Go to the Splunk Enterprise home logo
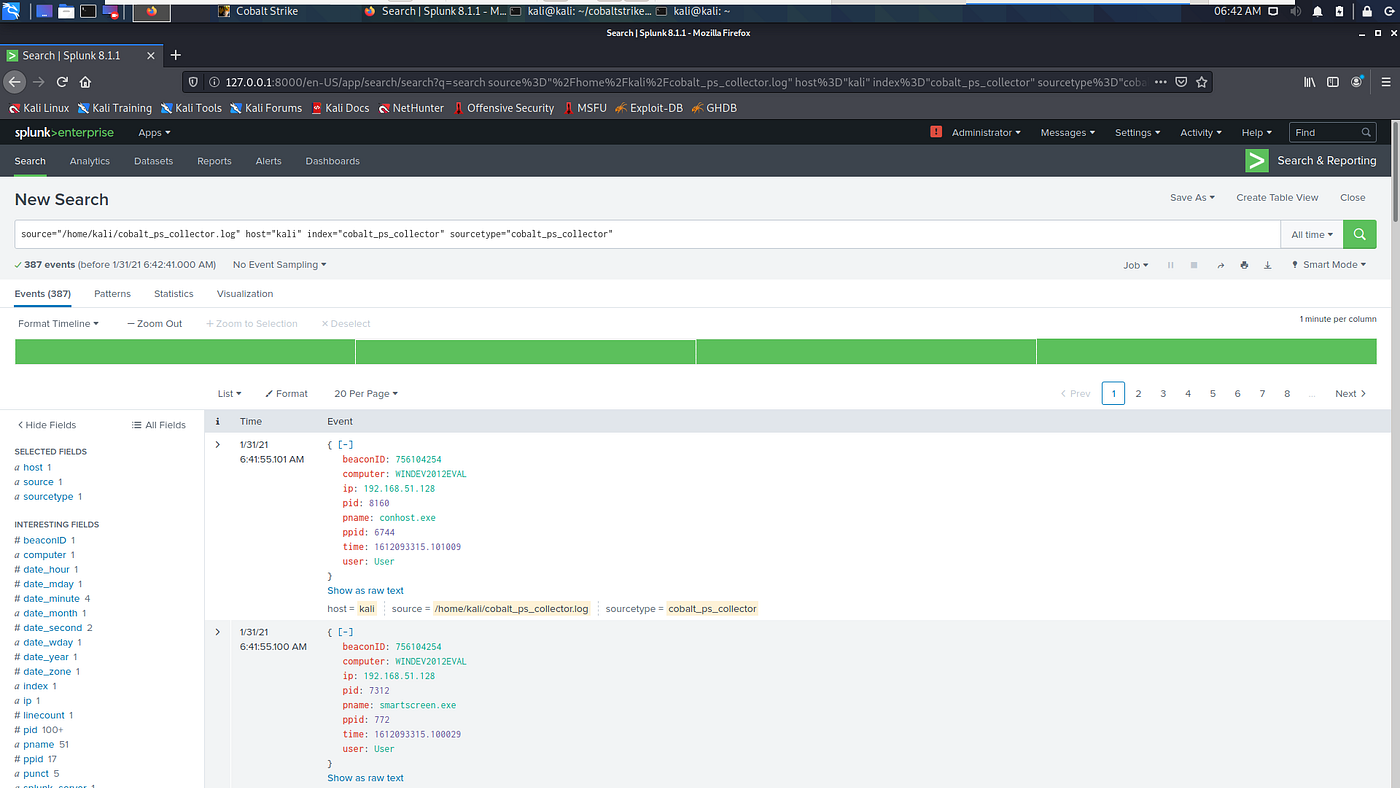This screenshot has height=788, width=1400. [x=64, y=133]
